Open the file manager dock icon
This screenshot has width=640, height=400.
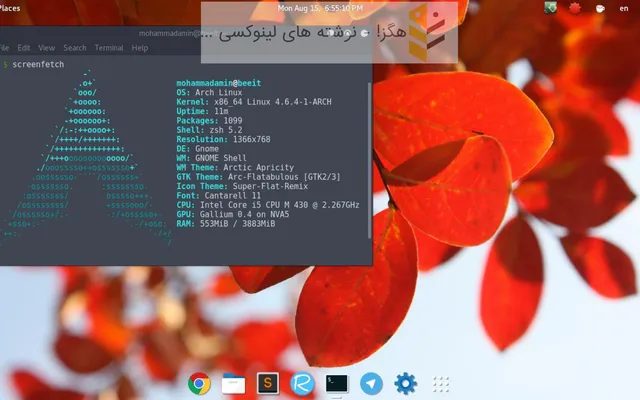pos(233,384)
